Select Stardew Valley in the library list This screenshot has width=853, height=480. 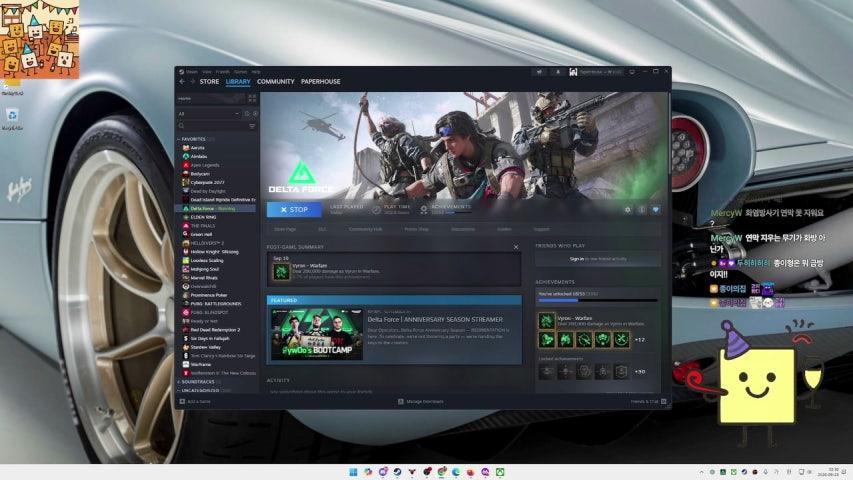coord(206,347)
